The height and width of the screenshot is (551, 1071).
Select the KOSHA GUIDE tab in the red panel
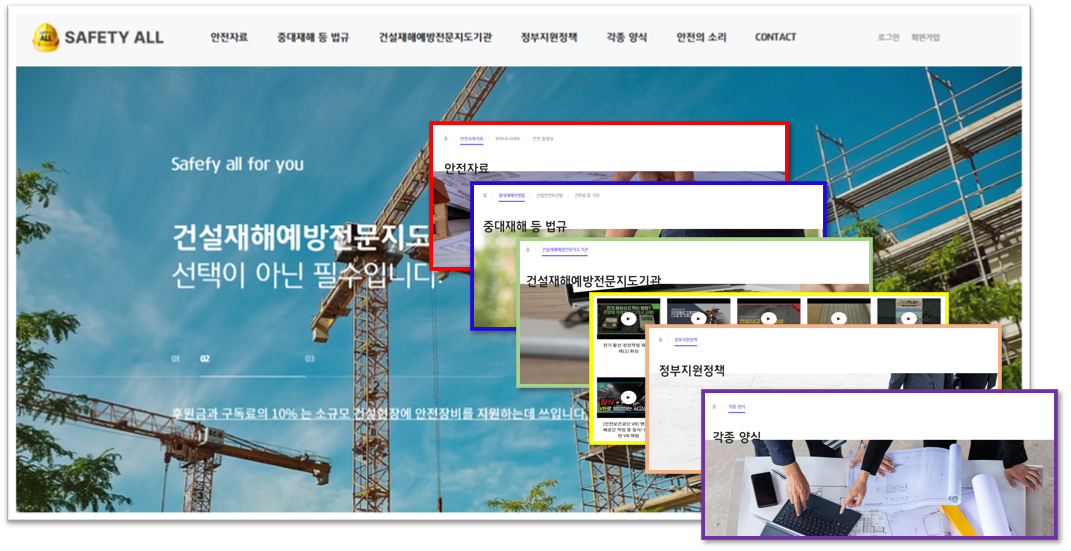(x=507, y=139)
